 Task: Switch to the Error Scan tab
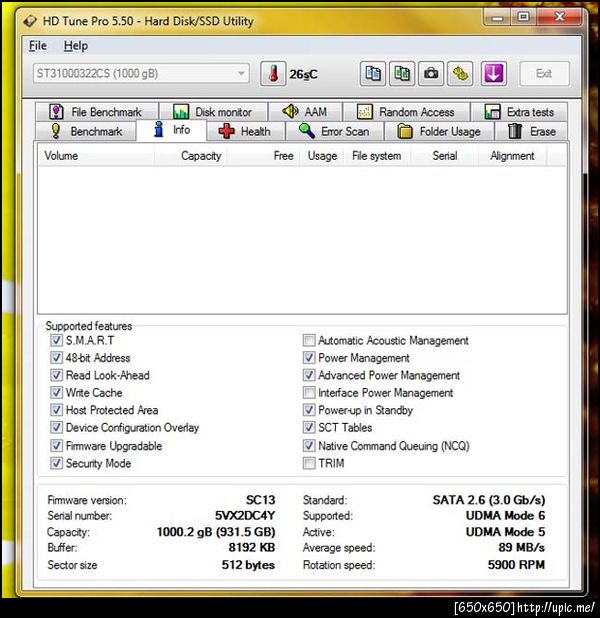point(334,131)
